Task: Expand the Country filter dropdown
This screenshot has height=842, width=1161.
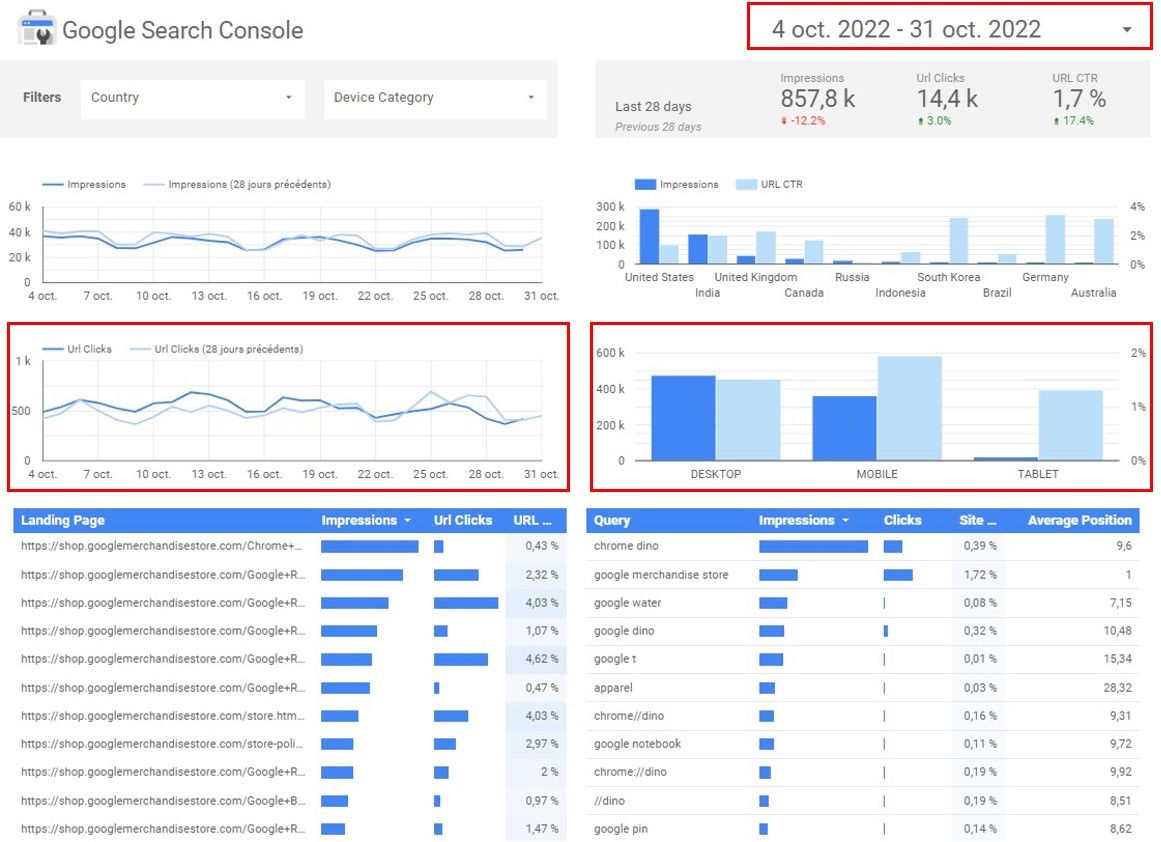Action: tap(193, 98)
